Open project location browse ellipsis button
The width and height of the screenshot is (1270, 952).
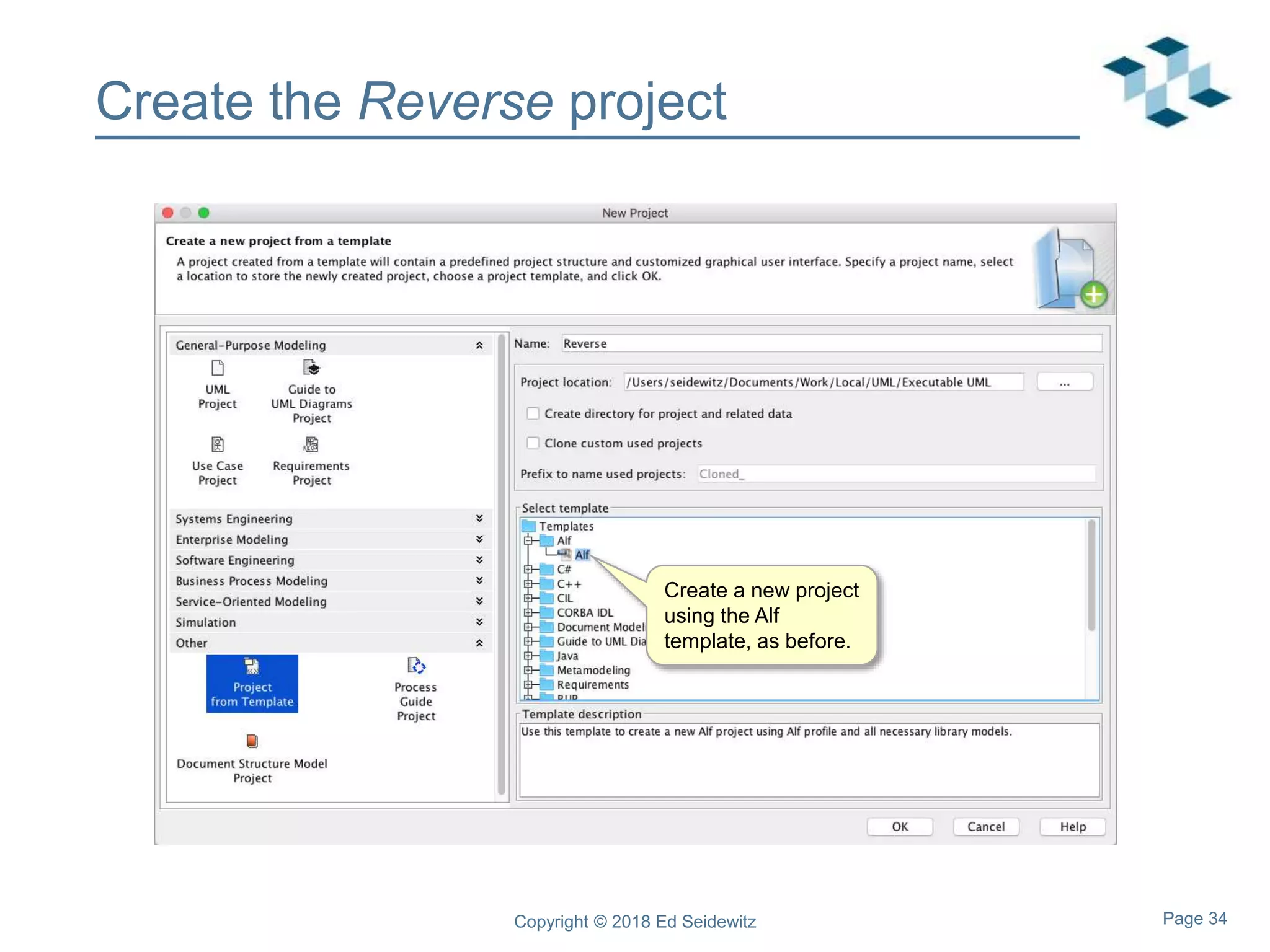click(x=1064, y=382)
